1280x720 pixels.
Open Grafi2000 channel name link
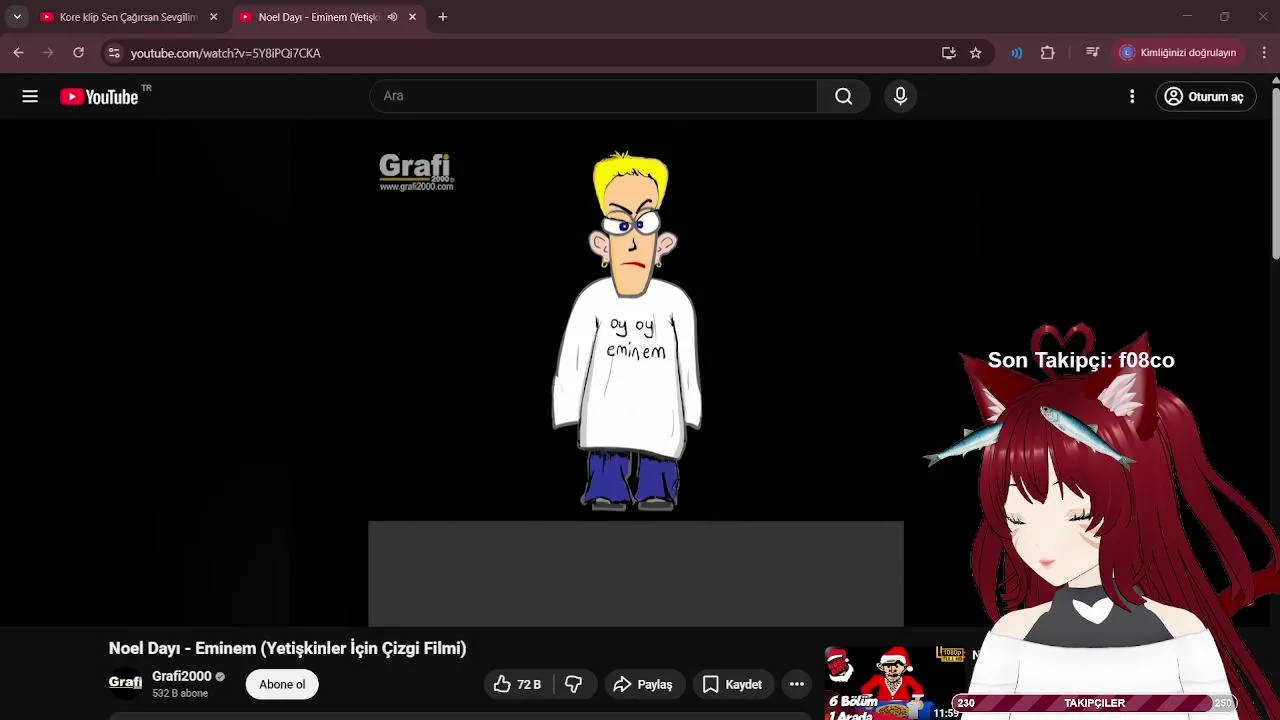[x=181, y=676]
